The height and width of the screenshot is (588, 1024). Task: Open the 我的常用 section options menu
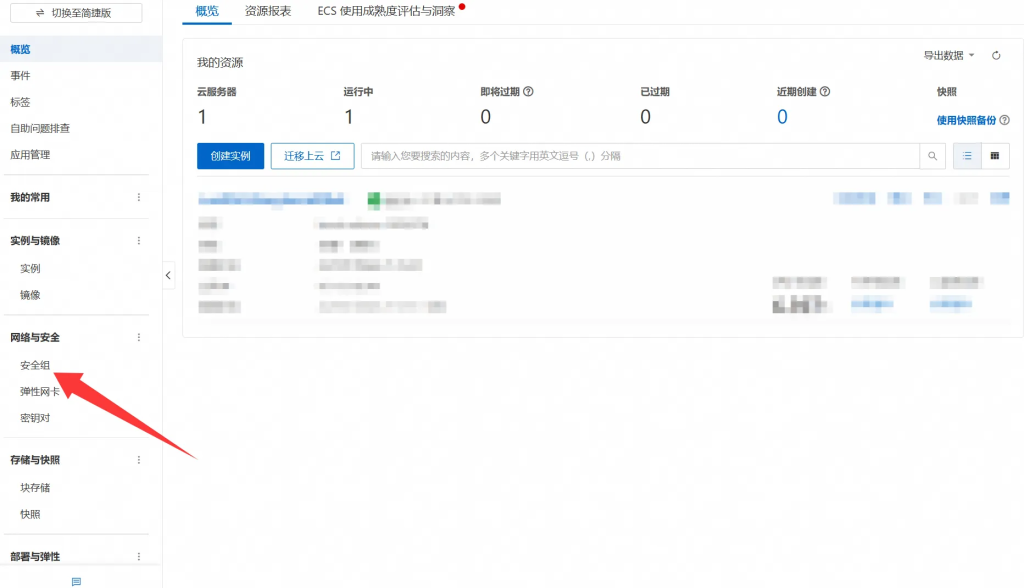click(139, 198)
